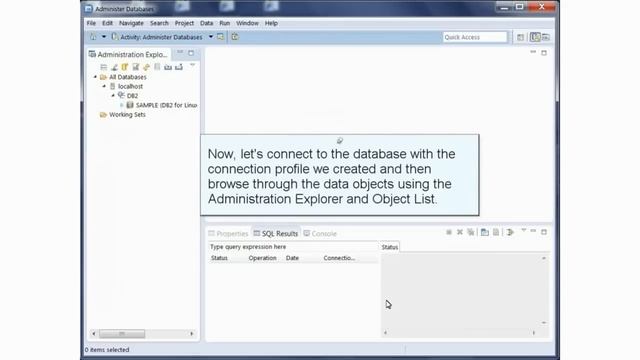Collapse the DB2 instance node
The height and width of the screenshot is (360, 640).
(x=113, y=96)
